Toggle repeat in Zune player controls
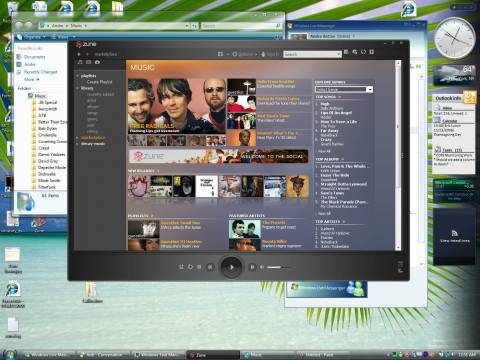The width and height of the screenshot is (480, 360). [190, 267]
